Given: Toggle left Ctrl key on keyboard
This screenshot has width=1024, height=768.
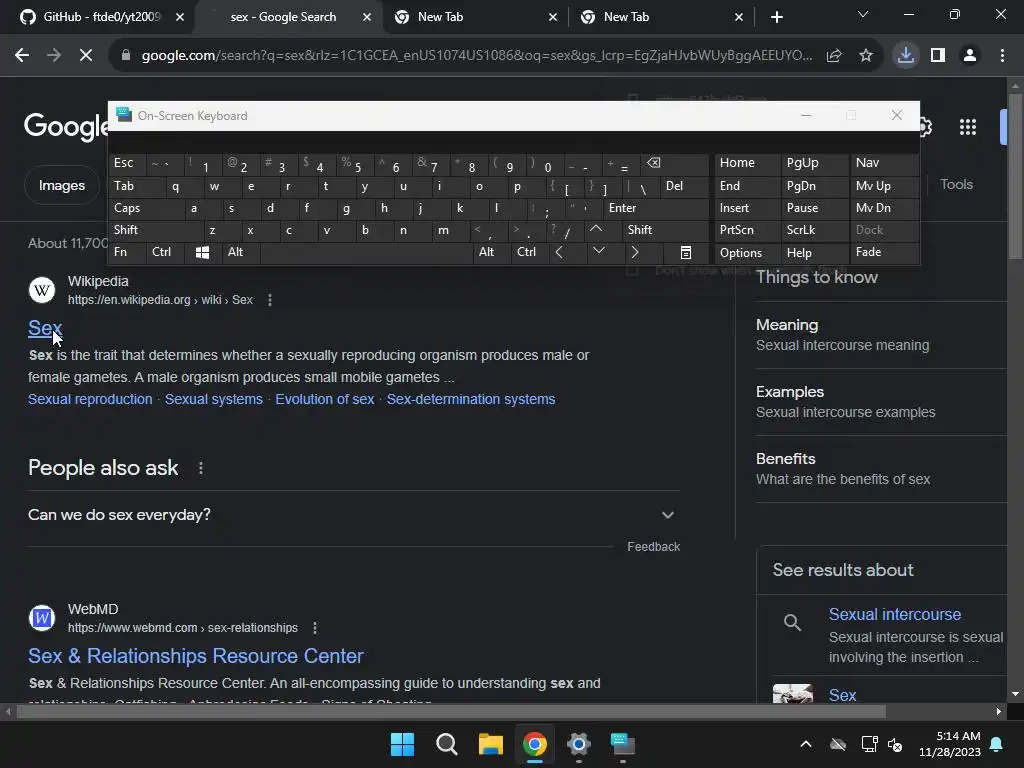Looking at the screenshot, I should coord(166,252).
